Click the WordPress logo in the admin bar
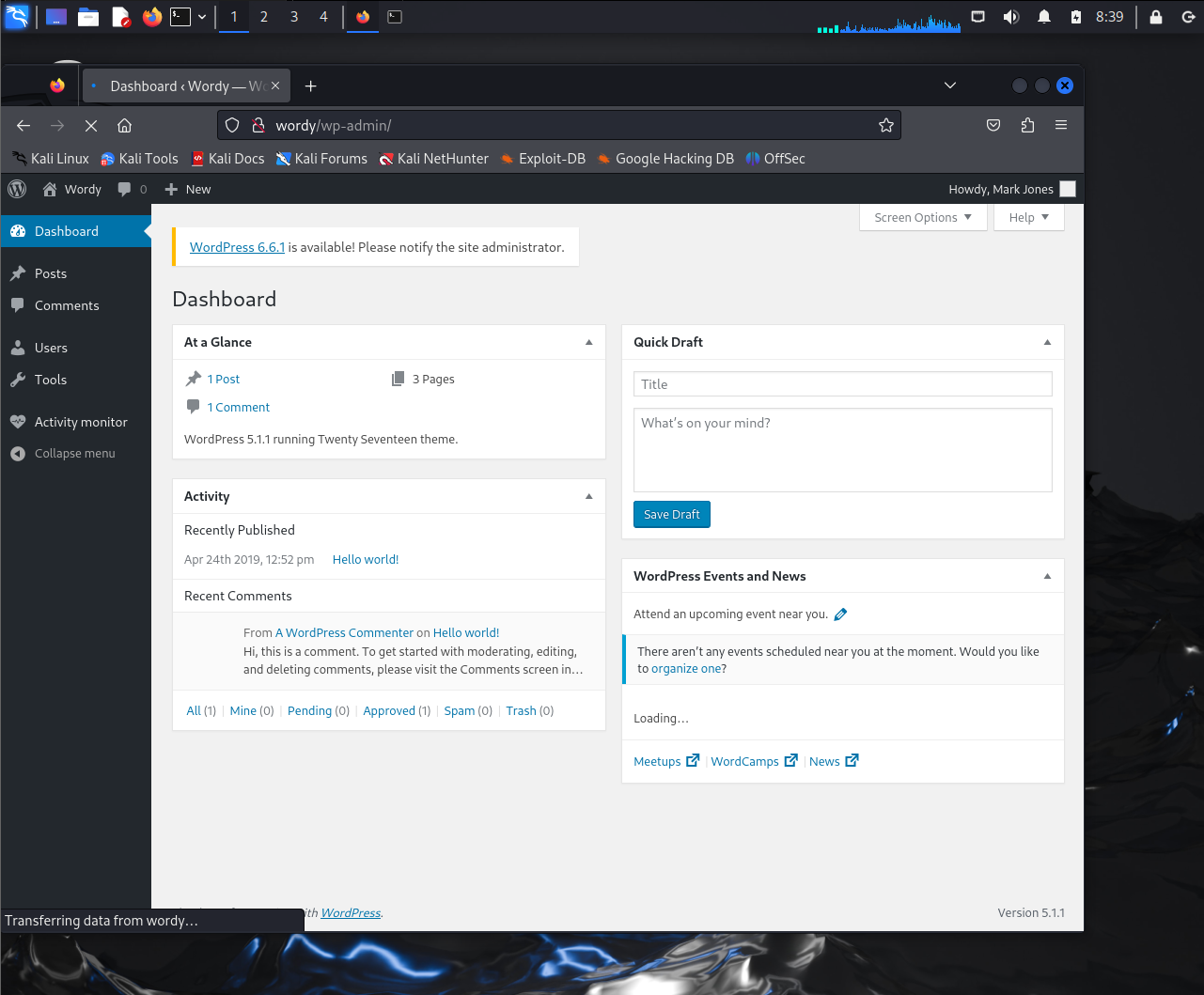Screen dimensions: 1204x995 tap(17, 189)
